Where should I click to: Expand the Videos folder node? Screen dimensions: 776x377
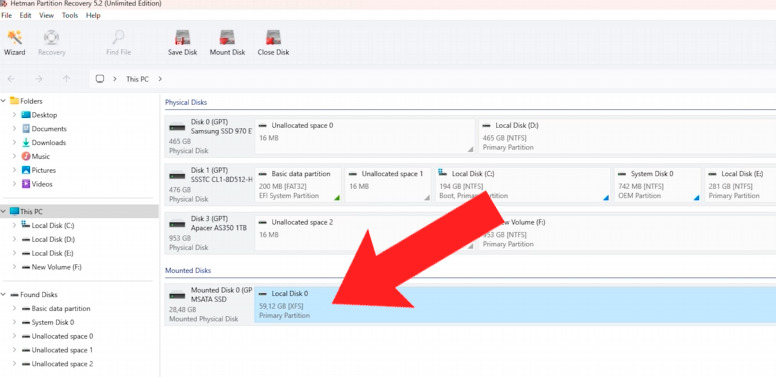pyautogui.click(x=14, y=184)
